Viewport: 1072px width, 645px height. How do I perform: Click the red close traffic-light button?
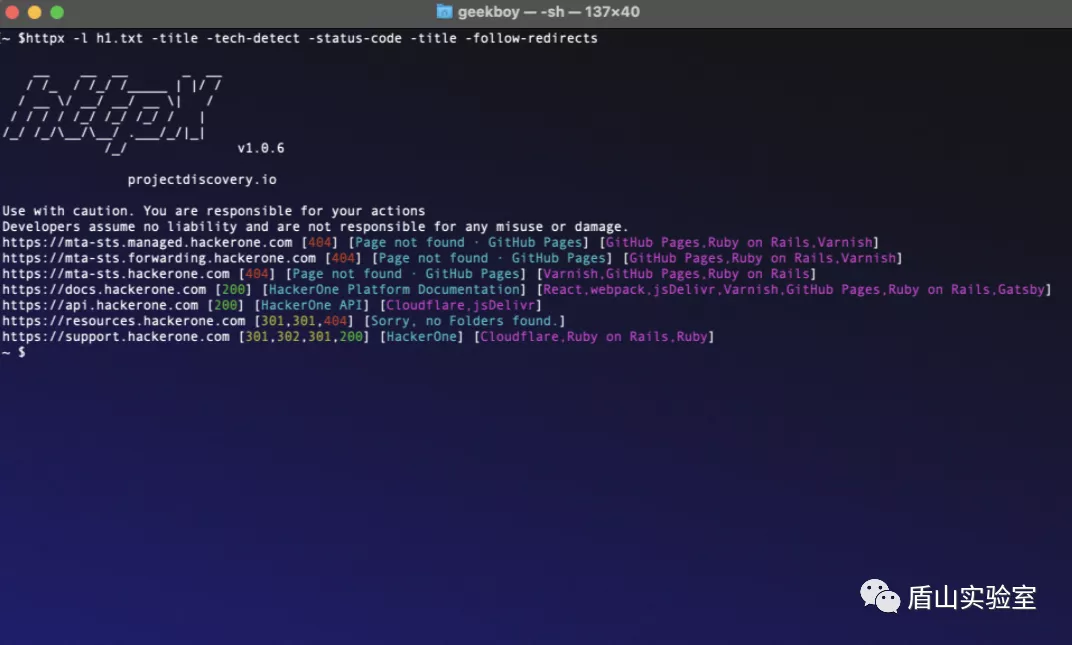(x=11, y=12)
